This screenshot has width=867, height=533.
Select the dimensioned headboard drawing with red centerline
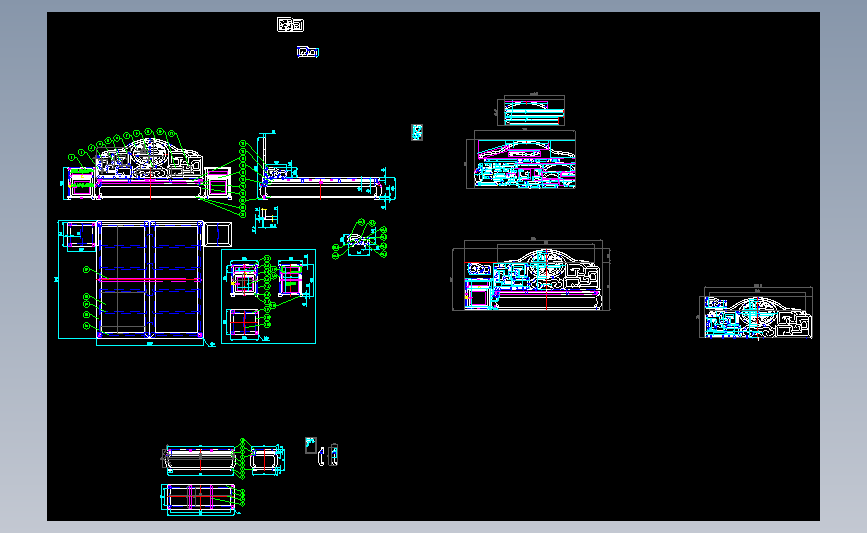point(531,275)
